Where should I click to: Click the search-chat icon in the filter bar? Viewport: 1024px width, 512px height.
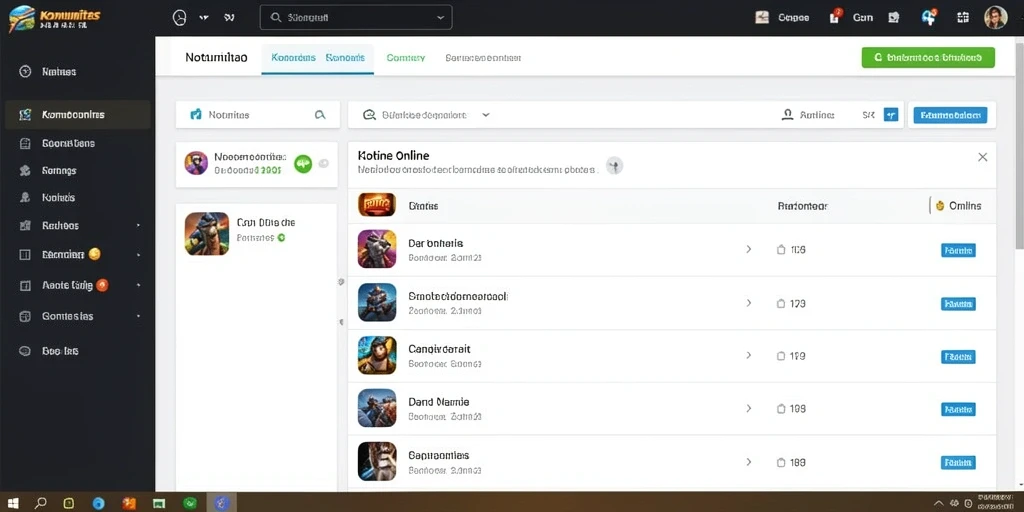[x=369, y=115]
